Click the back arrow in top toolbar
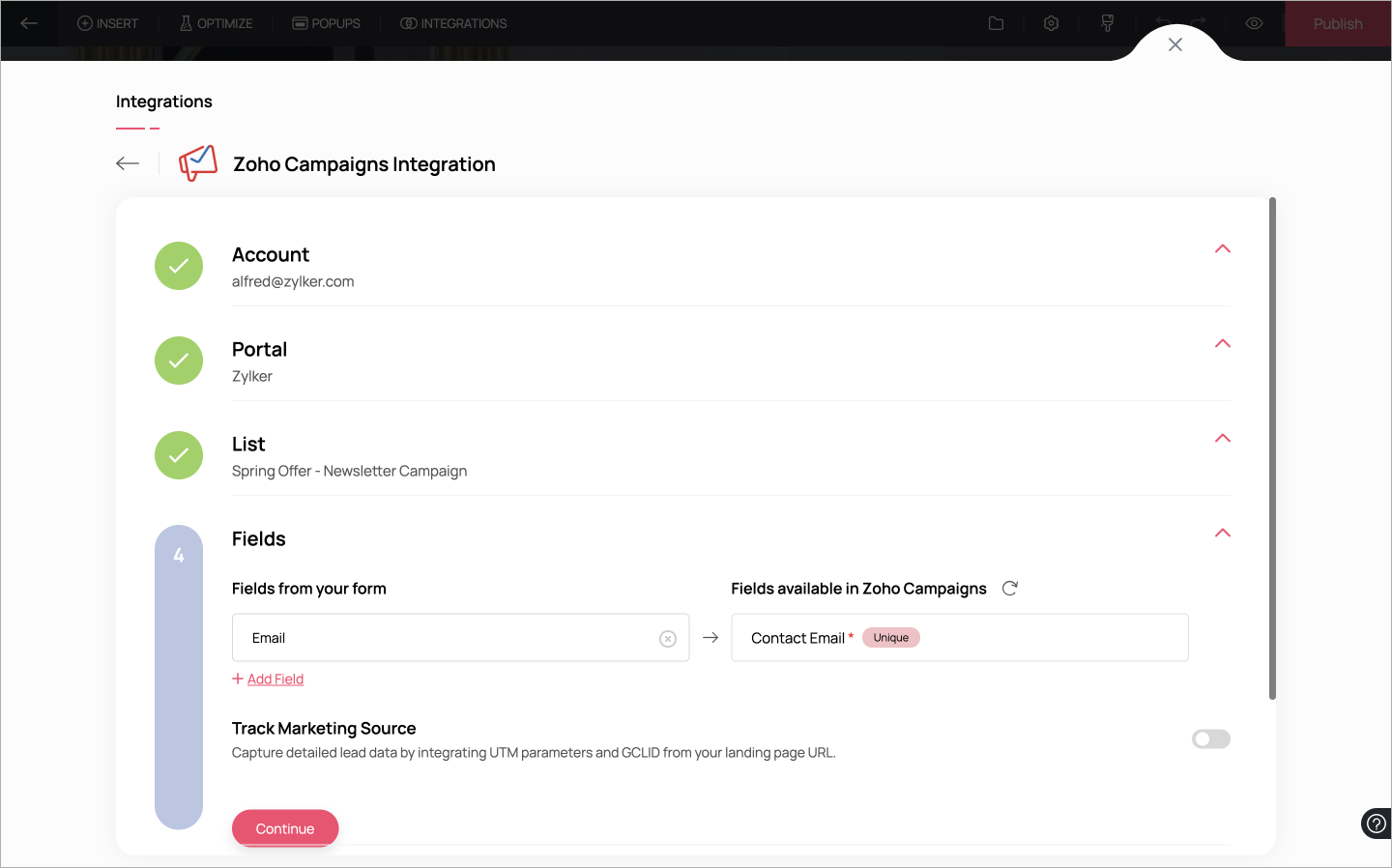This screenshot has width=1392, height=868. 29,23
